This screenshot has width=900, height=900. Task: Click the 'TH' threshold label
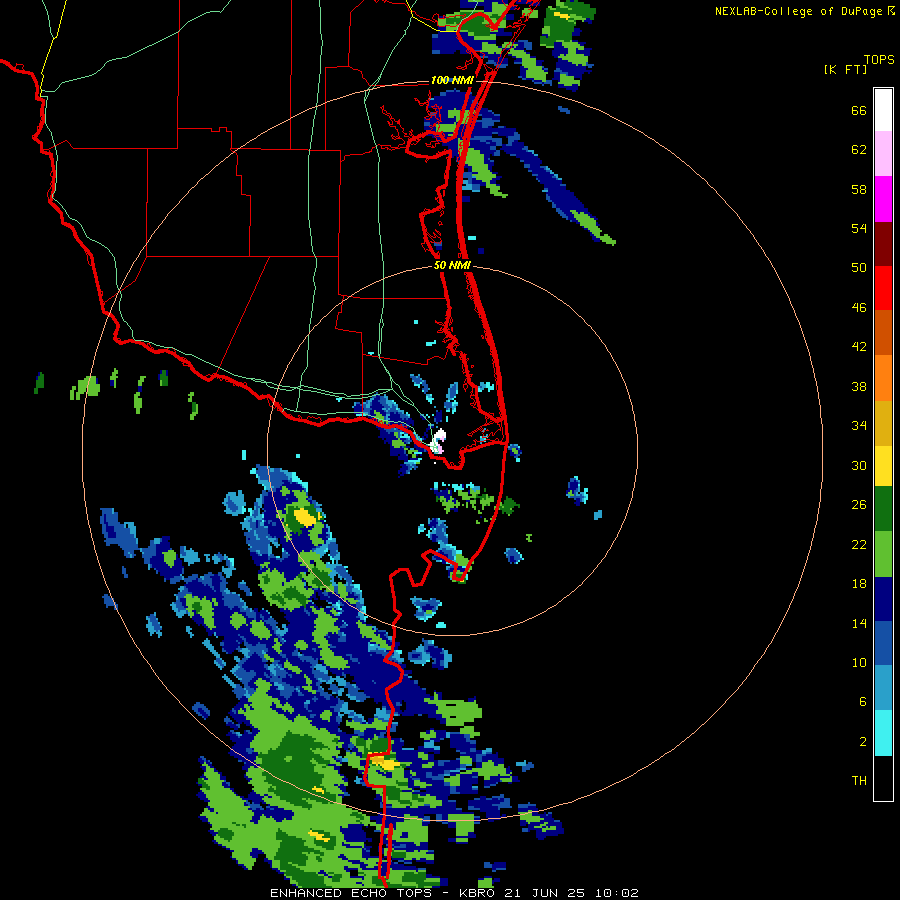point(859,781)
